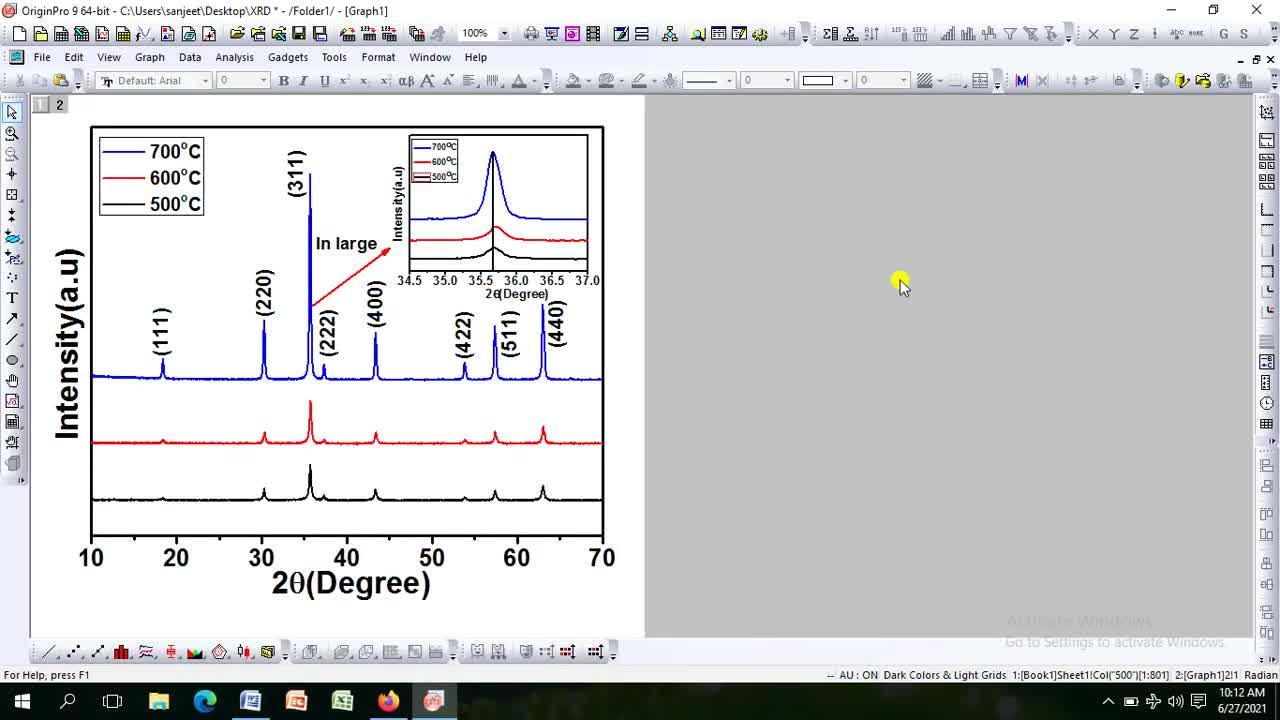Click the Print icon
This screenshot has height=720, width=1280.
pos(530,33)
